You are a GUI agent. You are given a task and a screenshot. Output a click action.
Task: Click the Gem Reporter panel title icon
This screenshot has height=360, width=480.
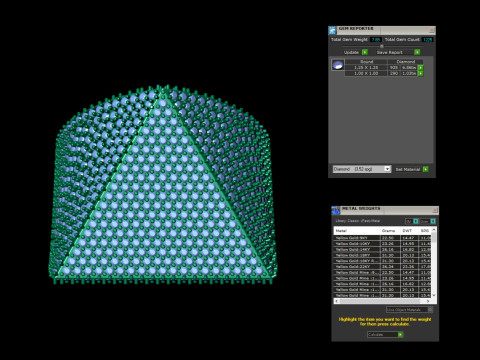[x=332, y=30]
